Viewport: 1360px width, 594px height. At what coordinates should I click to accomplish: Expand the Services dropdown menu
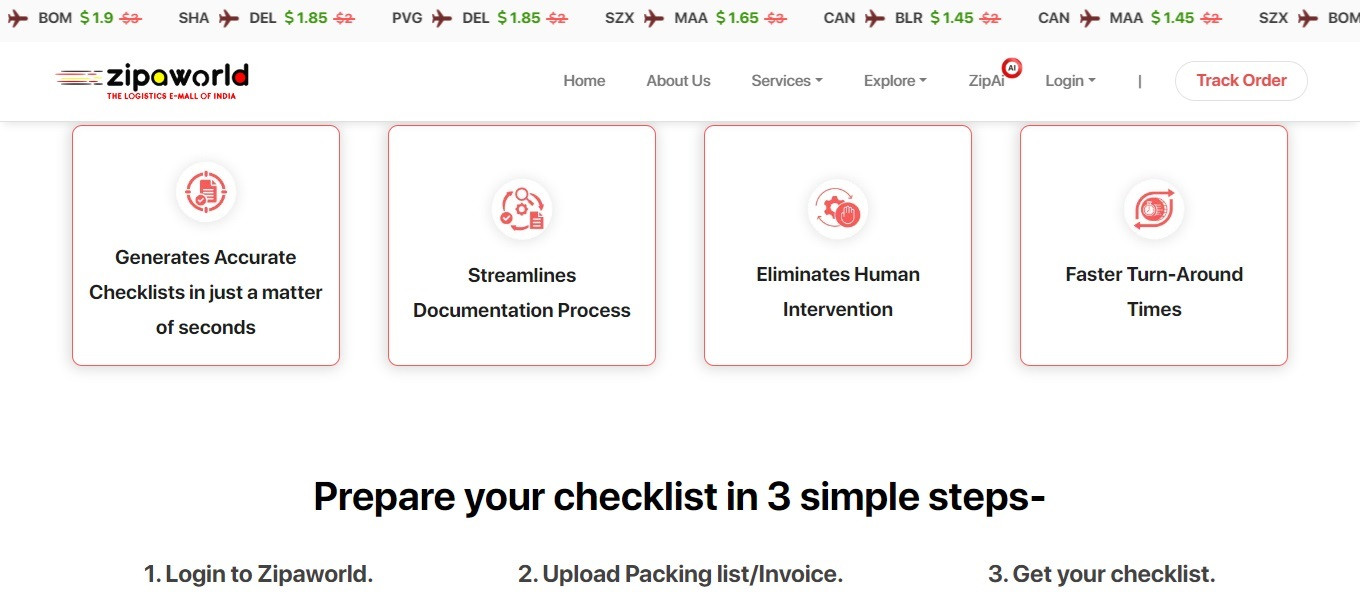(787, 81)
